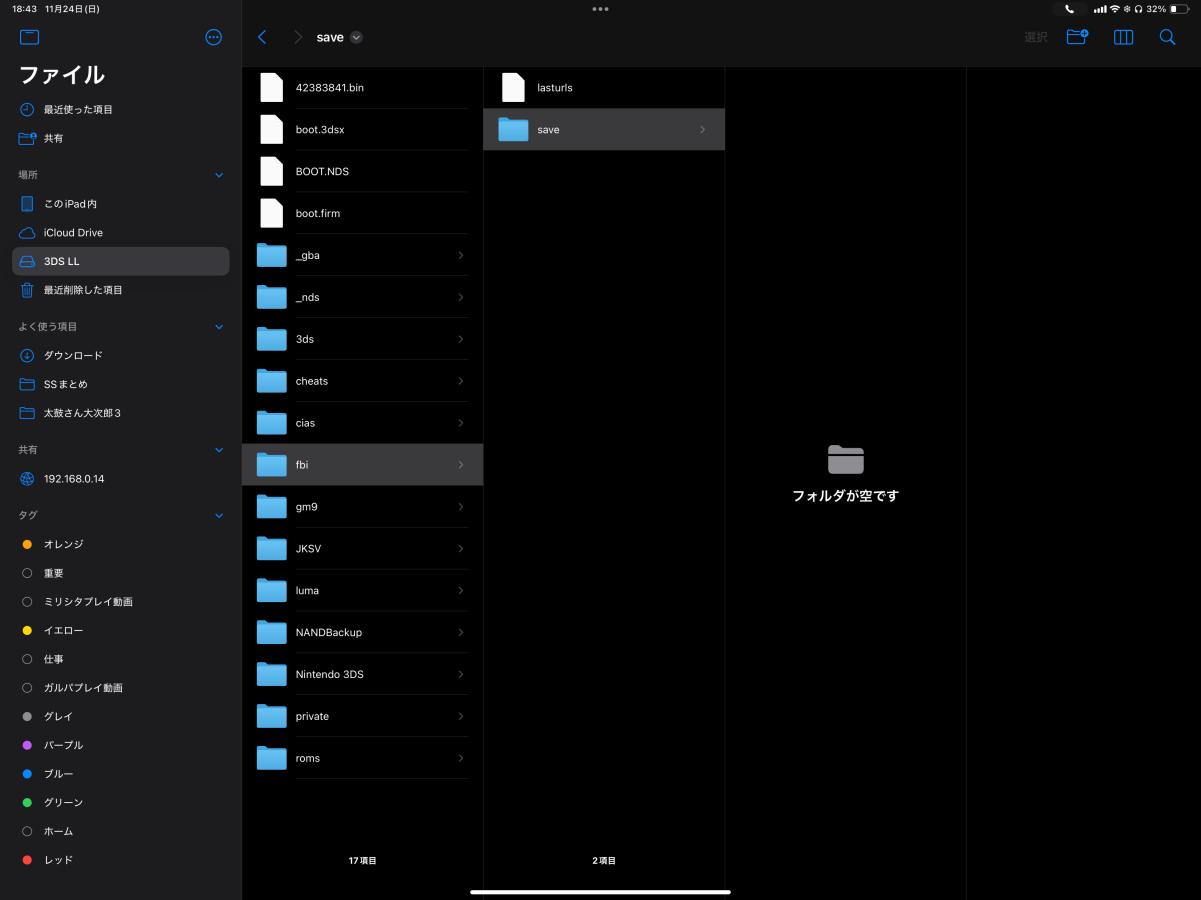Tap the 選択 button to start selecting
The width and height of the screenshot is (1201, 900).
1035,37
